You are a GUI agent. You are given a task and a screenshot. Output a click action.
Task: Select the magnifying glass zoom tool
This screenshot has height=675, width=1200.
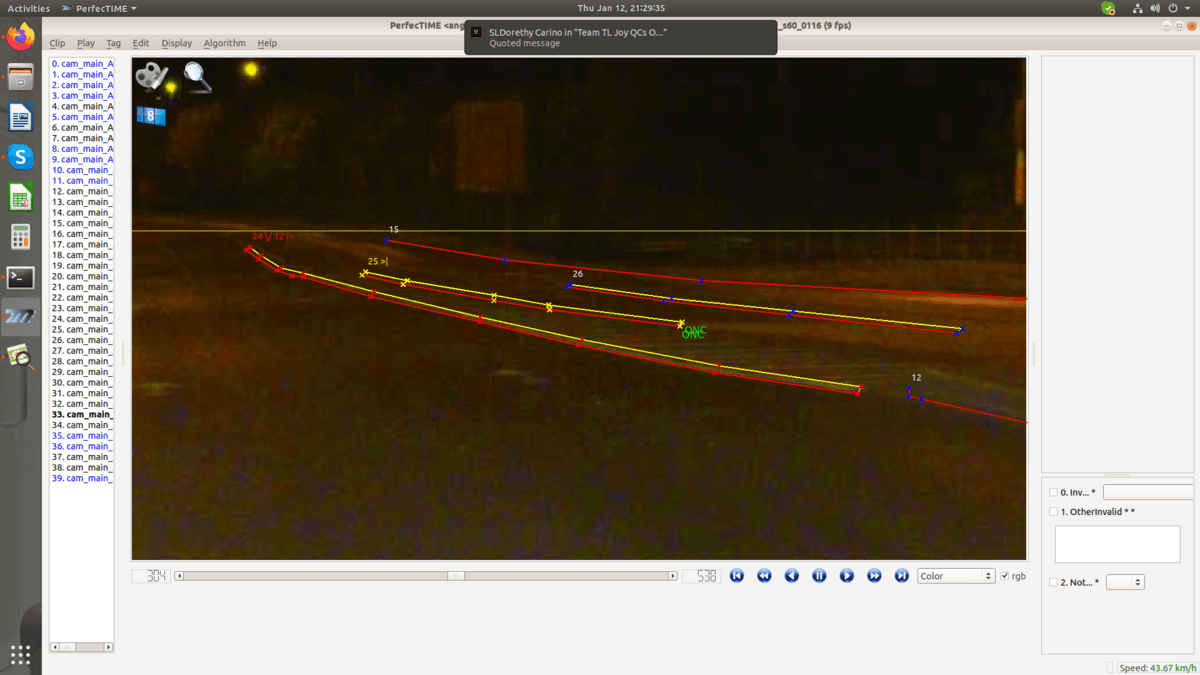click(198, 77)
